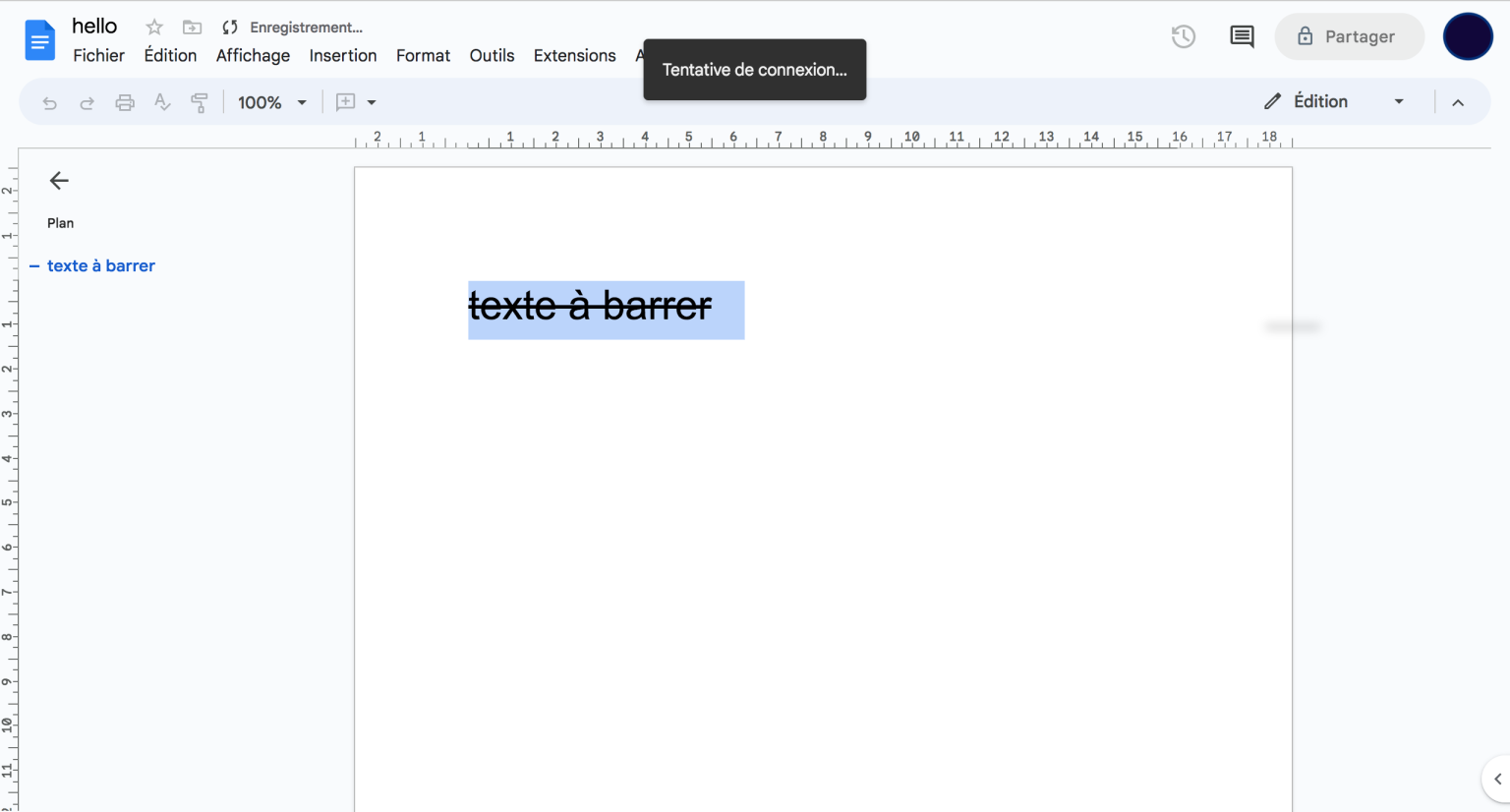Click the redo arrow icon
This screenshot has height=812, width=1510.
87,102
